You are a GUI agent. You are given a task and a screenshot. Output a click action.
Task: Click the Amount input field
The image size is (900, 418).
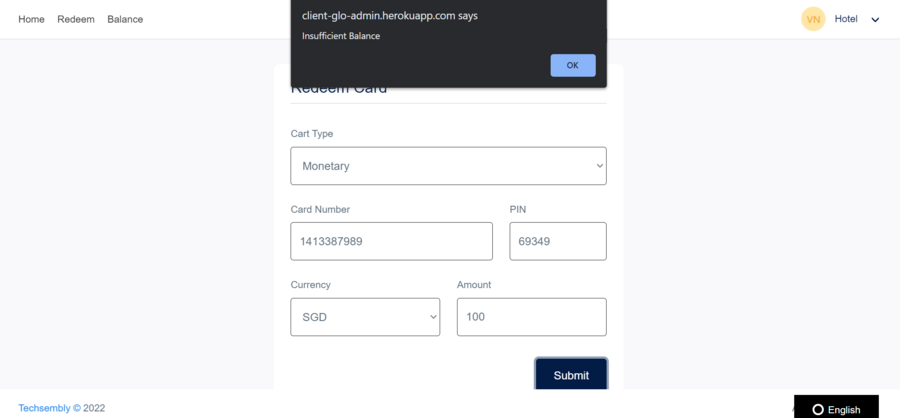(x=532, y=317)
